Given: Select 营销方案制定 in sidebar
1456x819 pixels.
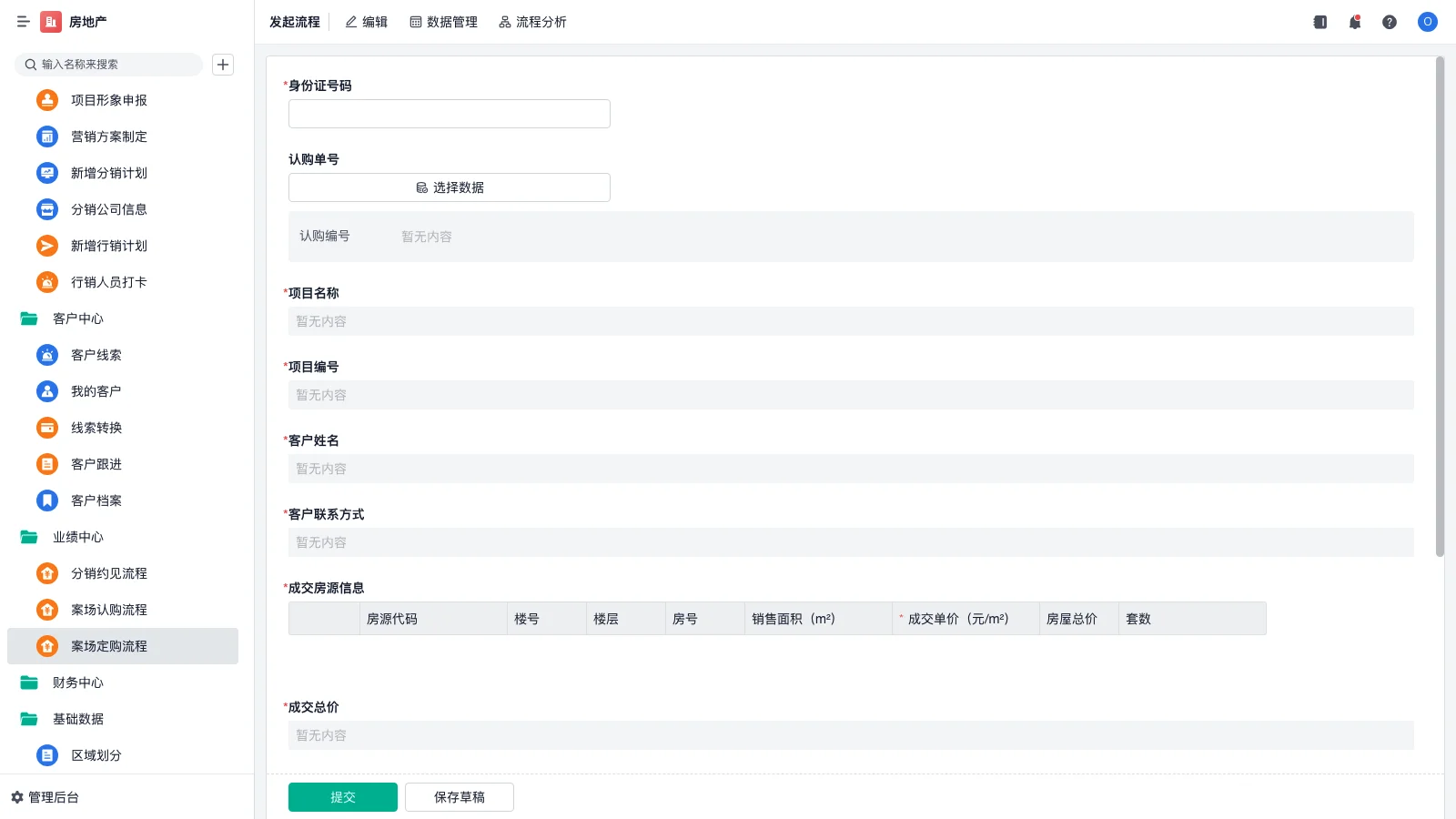Looking at the screenshot, I should pyautogui.click(x=123, y=136).
